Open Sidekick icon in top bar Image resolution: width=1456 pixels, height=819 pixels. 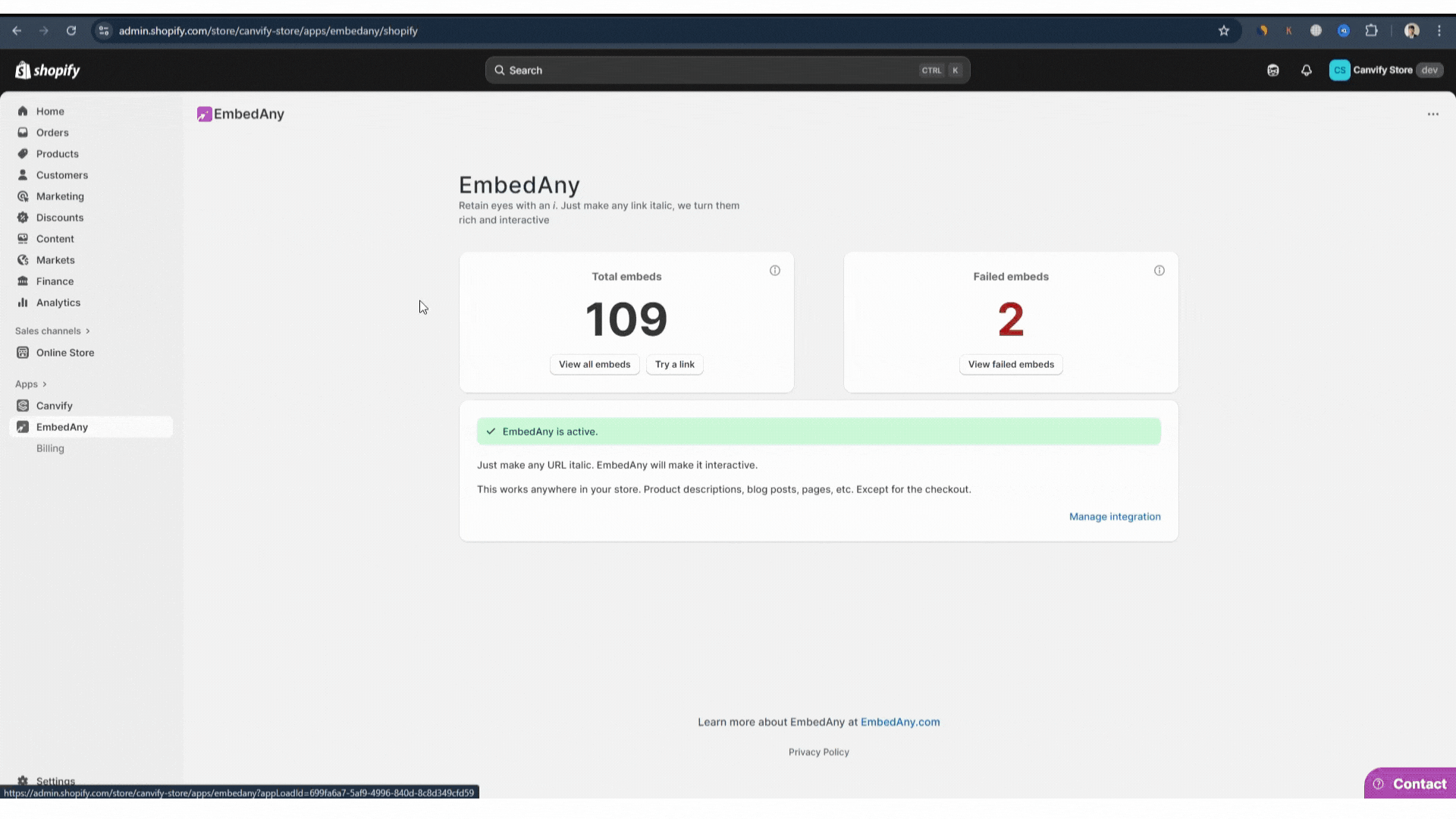coord(1273,71)
